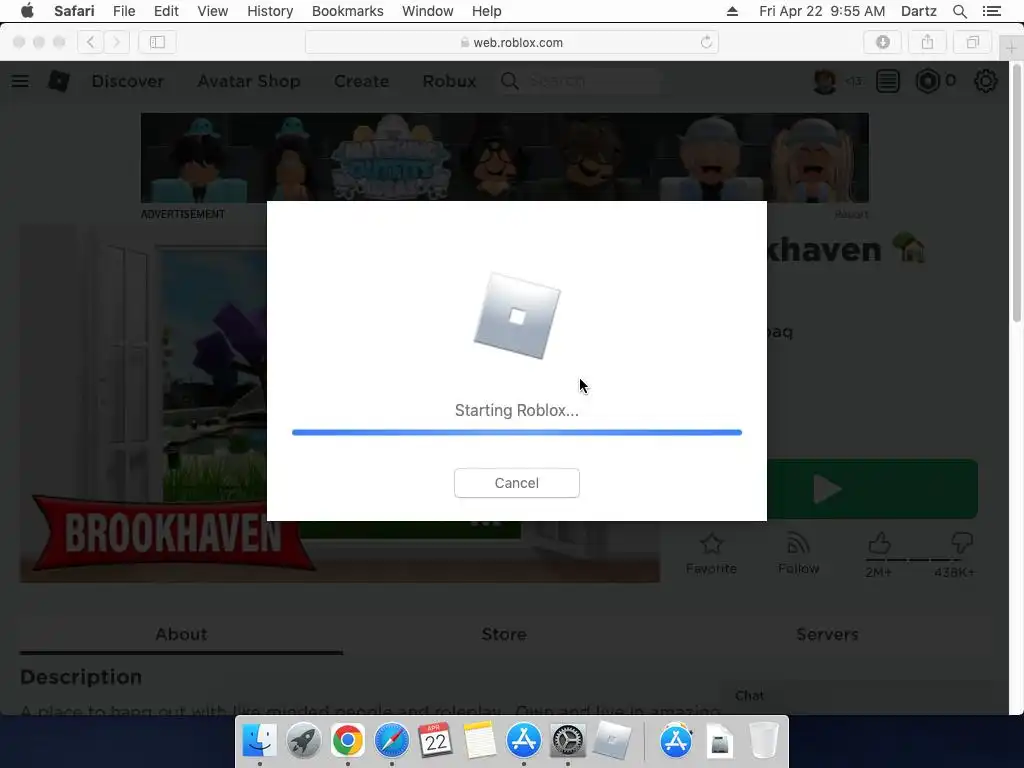Click the Roblox search magnifier icon

[x=509, y=81]
